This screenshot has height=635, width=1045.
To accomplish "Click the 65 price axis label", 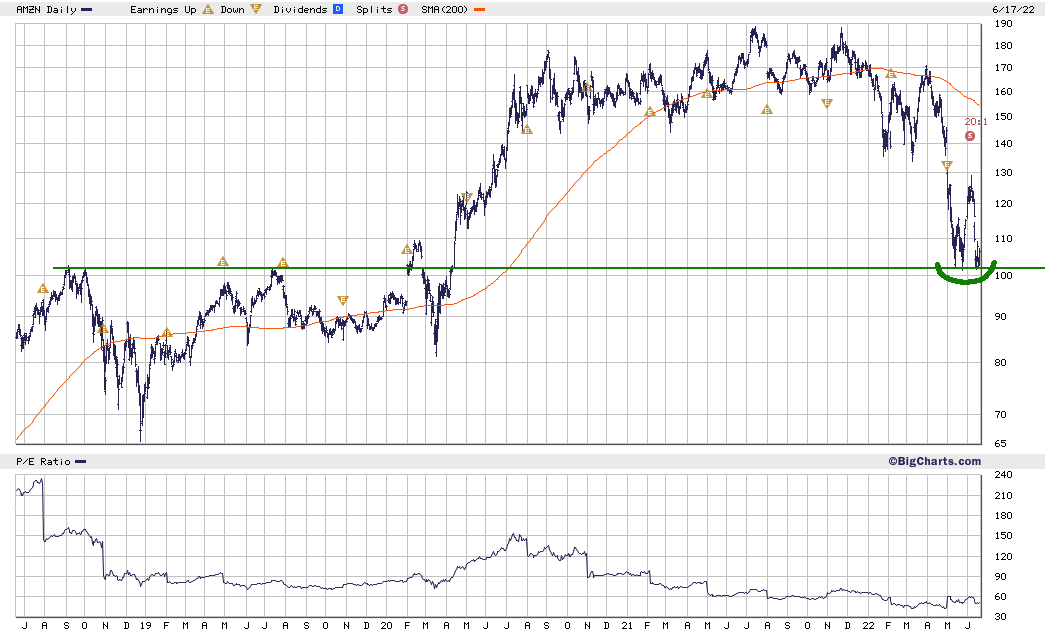I will 1000,443.
